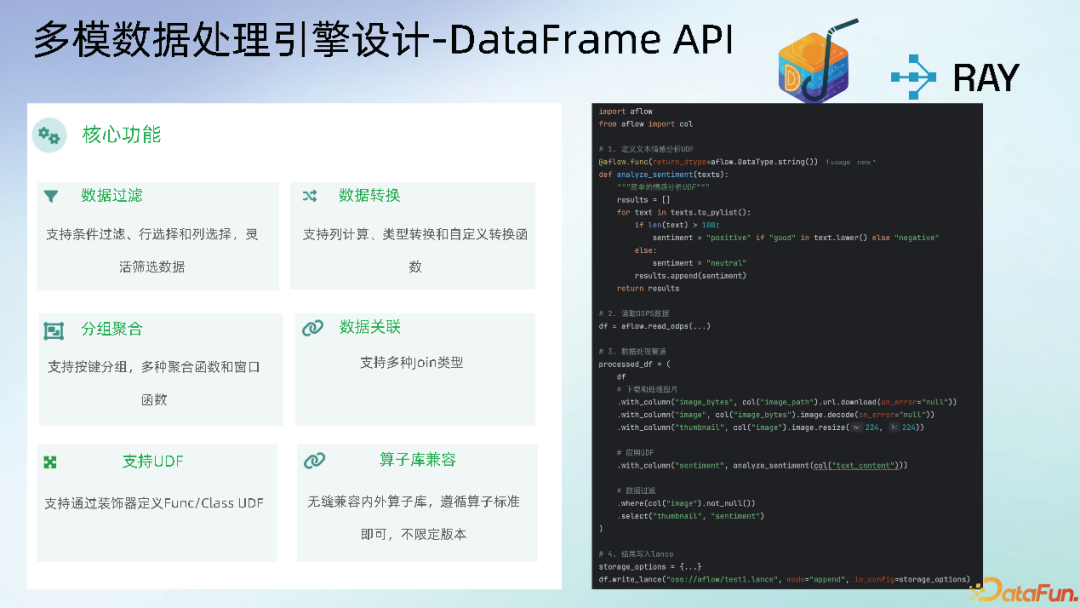Click the crossing arrows icon for 数据转换
The height and width of the screenshot is (608, 1080).
(x=310, y=196)
